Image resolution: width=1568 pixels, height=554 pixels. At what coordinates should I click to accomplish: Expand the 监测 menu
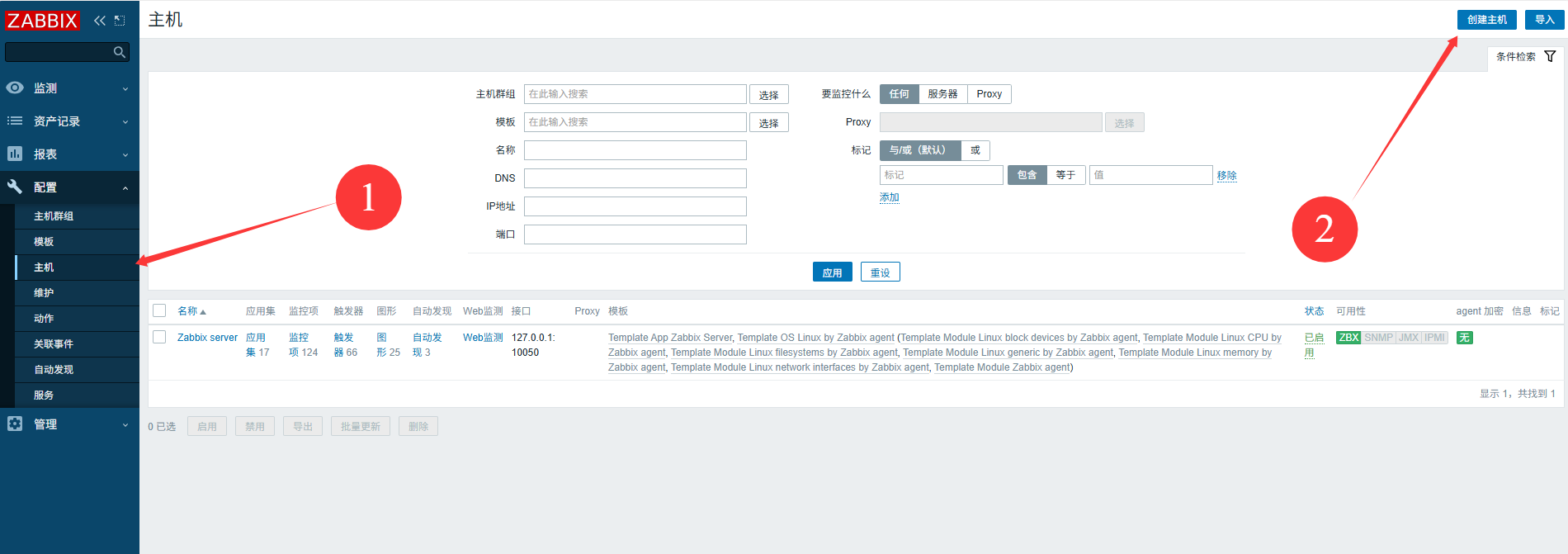click(x=125, y=88)
